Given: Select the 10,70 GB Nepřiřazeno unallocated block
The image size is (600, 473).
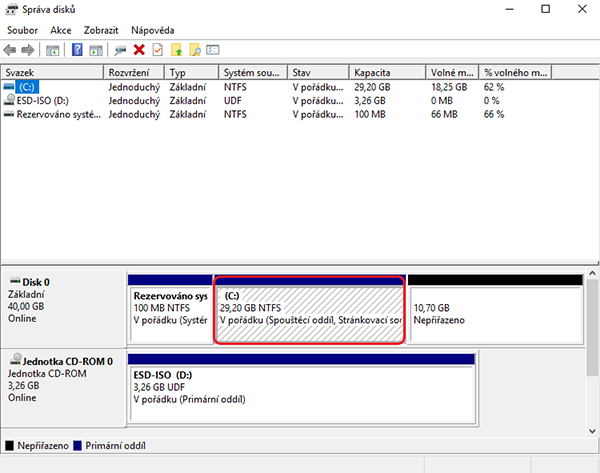Looking at the screenshot, I should (x=494, y=313).
